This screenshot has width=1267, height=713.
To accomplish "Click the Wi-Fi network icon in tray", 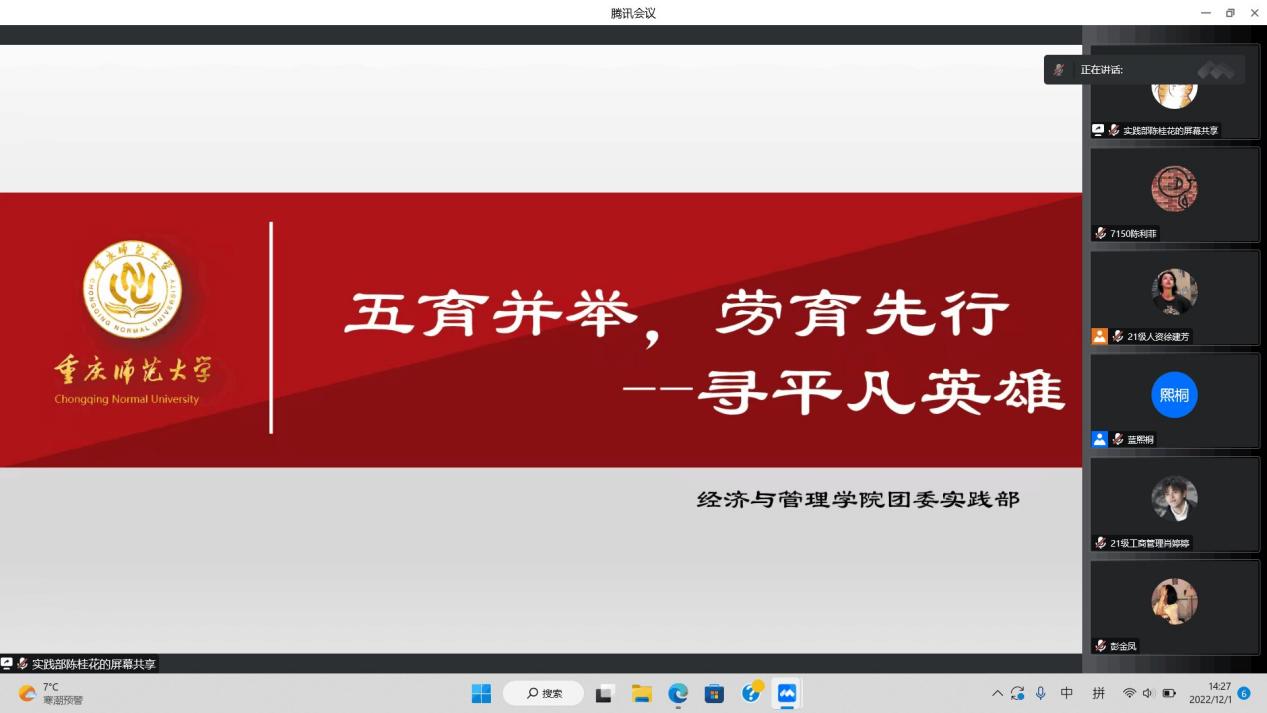I will coord(1129,693).
